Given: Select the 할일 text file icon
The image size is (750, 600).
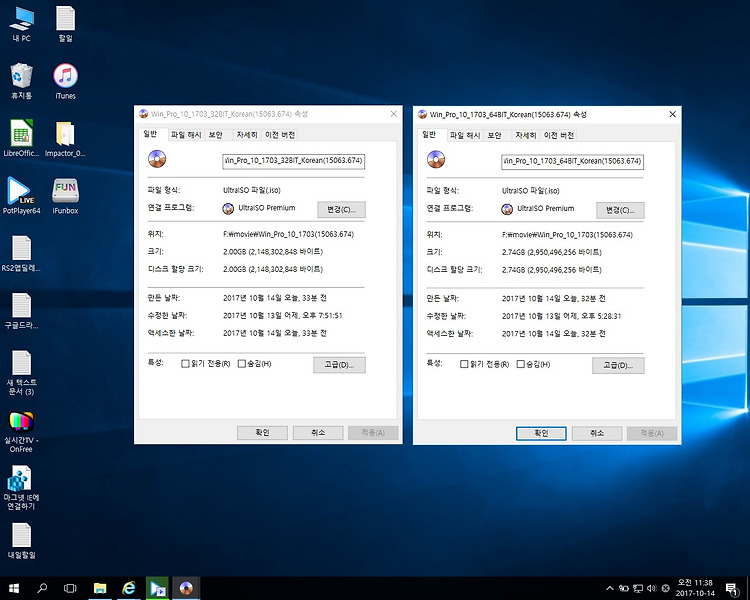Looking at the screenshot, I should (x=65, y=24).
